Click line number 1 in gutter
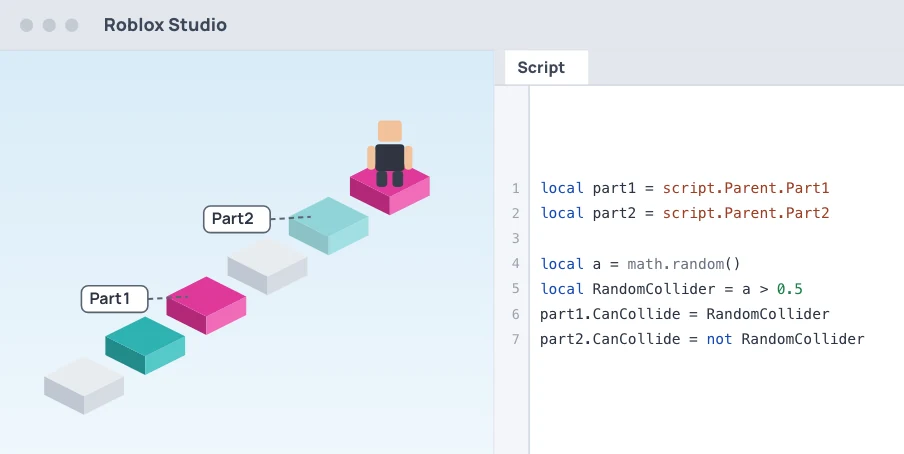Image resolution: width=904 pixels, height=454 pixels. tap(515, 189)
